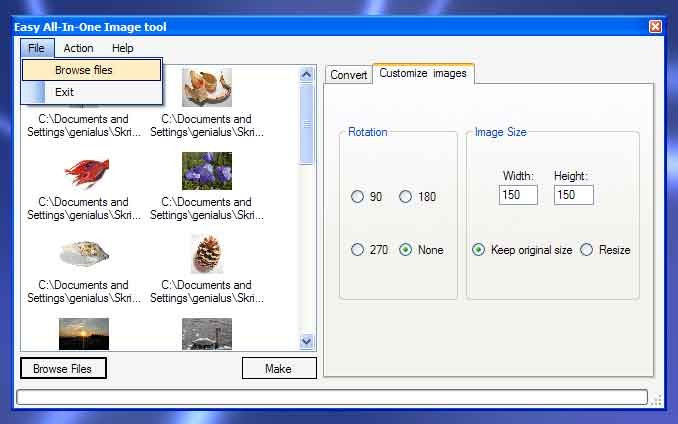This screenshot has height=424, width=678.
Task: Click the scroll up arrow of image list
Action: (306, 74)
